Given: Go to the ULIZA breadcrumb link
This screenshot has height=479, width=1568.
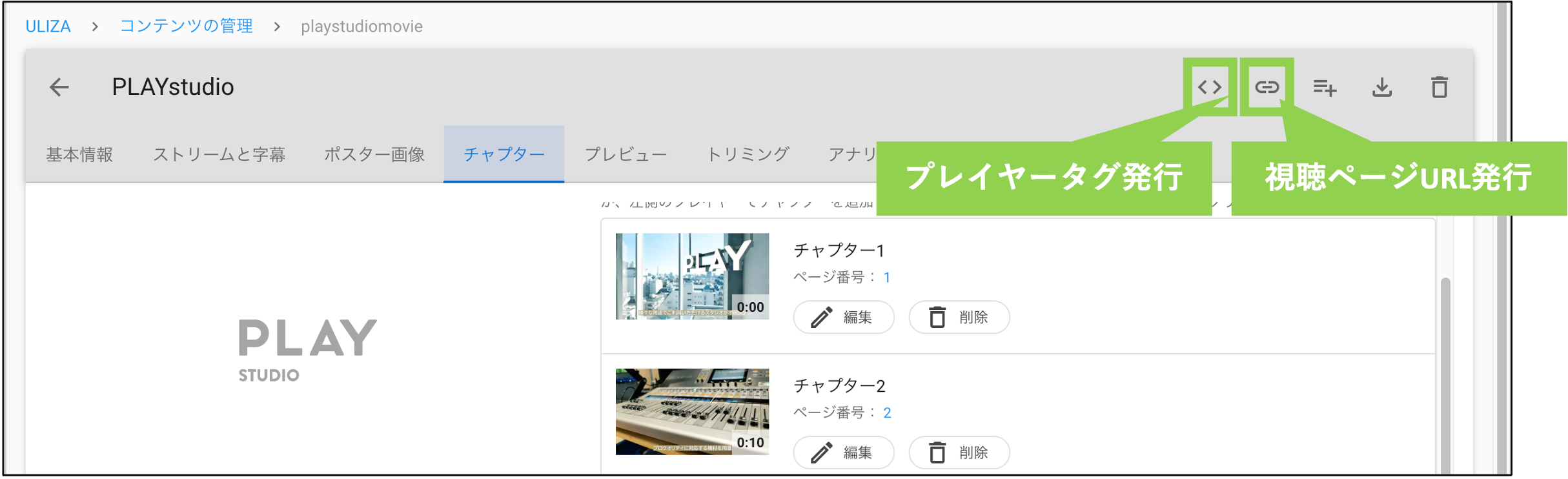Looking at the screenshot, I should click(48, 26).
